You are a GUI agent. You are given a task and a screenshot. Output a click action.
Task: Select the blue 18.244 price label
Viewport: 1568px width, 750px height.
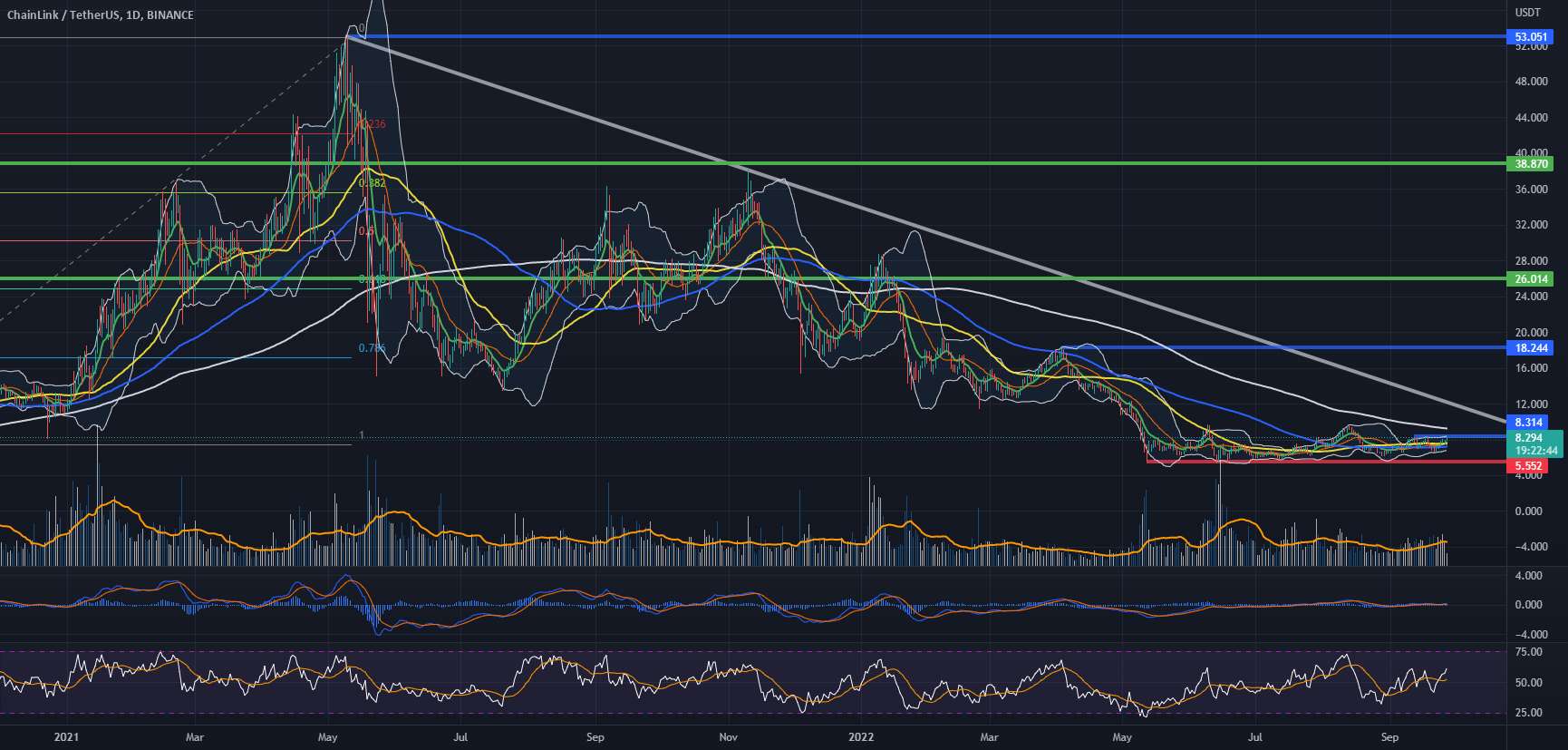[x=1530, y=348]
